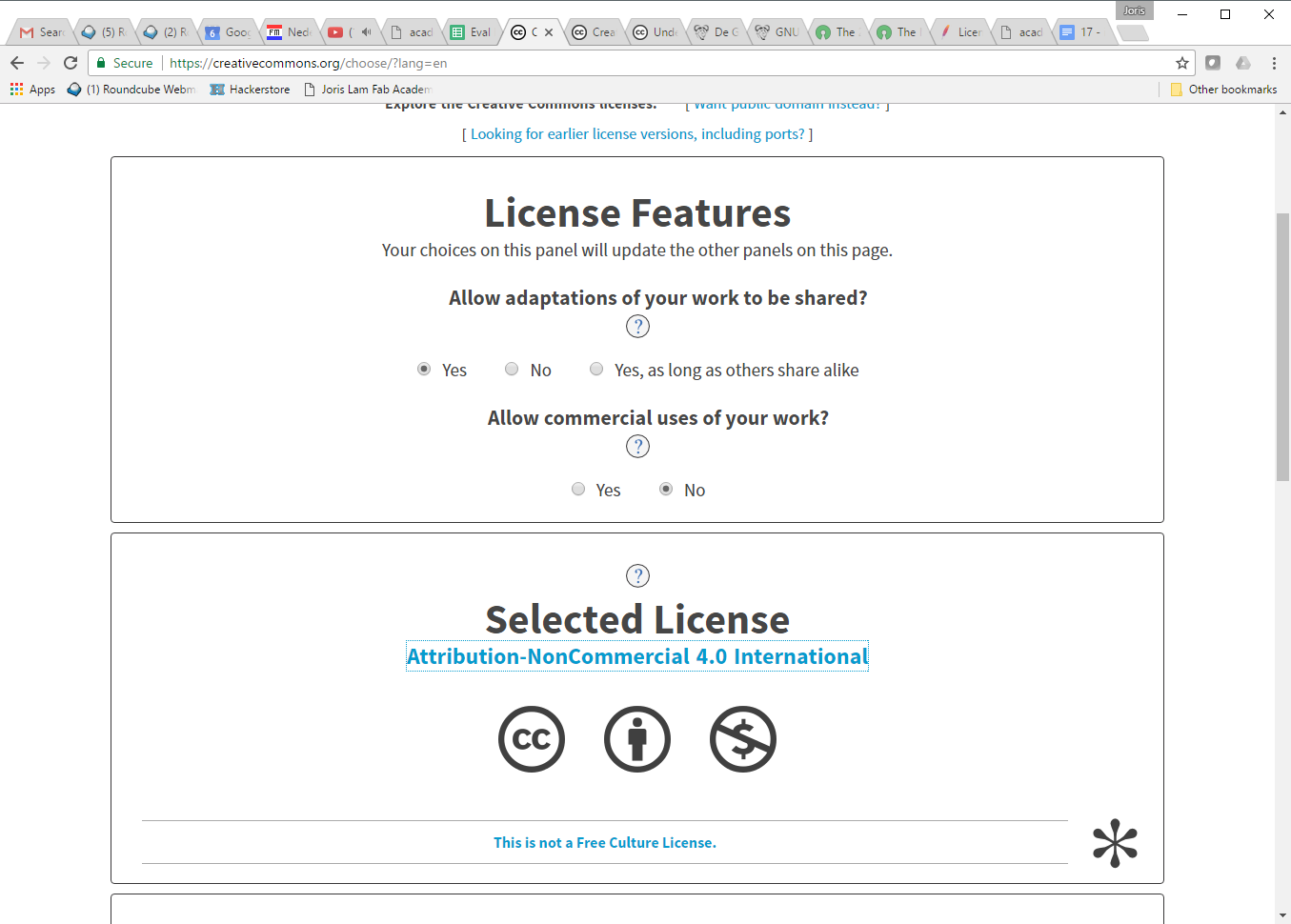1291x924 pixels.
Task: Switch to the GNU tab
Action: point(777,32)
